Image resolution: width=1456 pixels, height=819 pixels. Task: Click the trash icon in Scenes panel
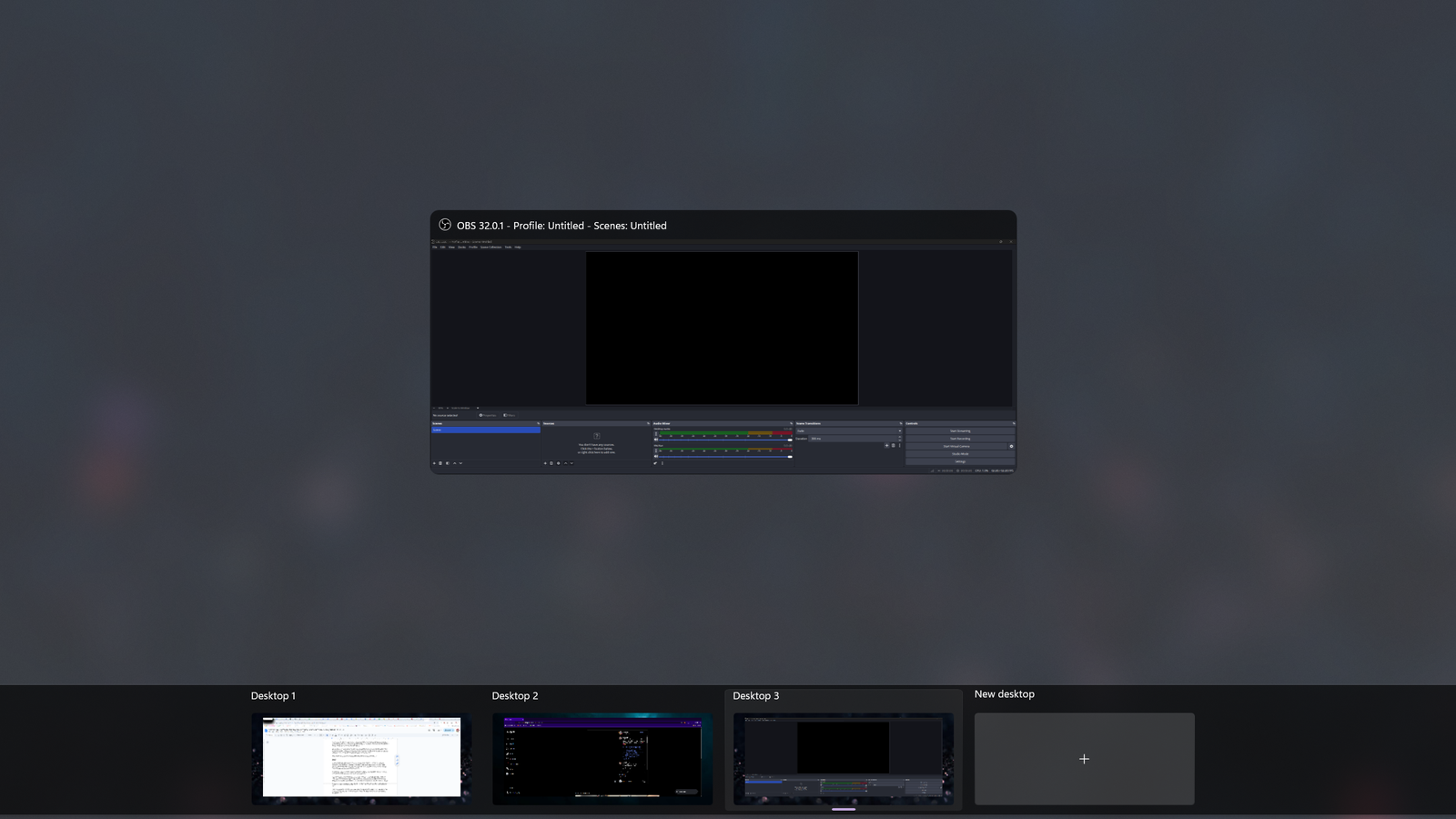pos(440,463)
